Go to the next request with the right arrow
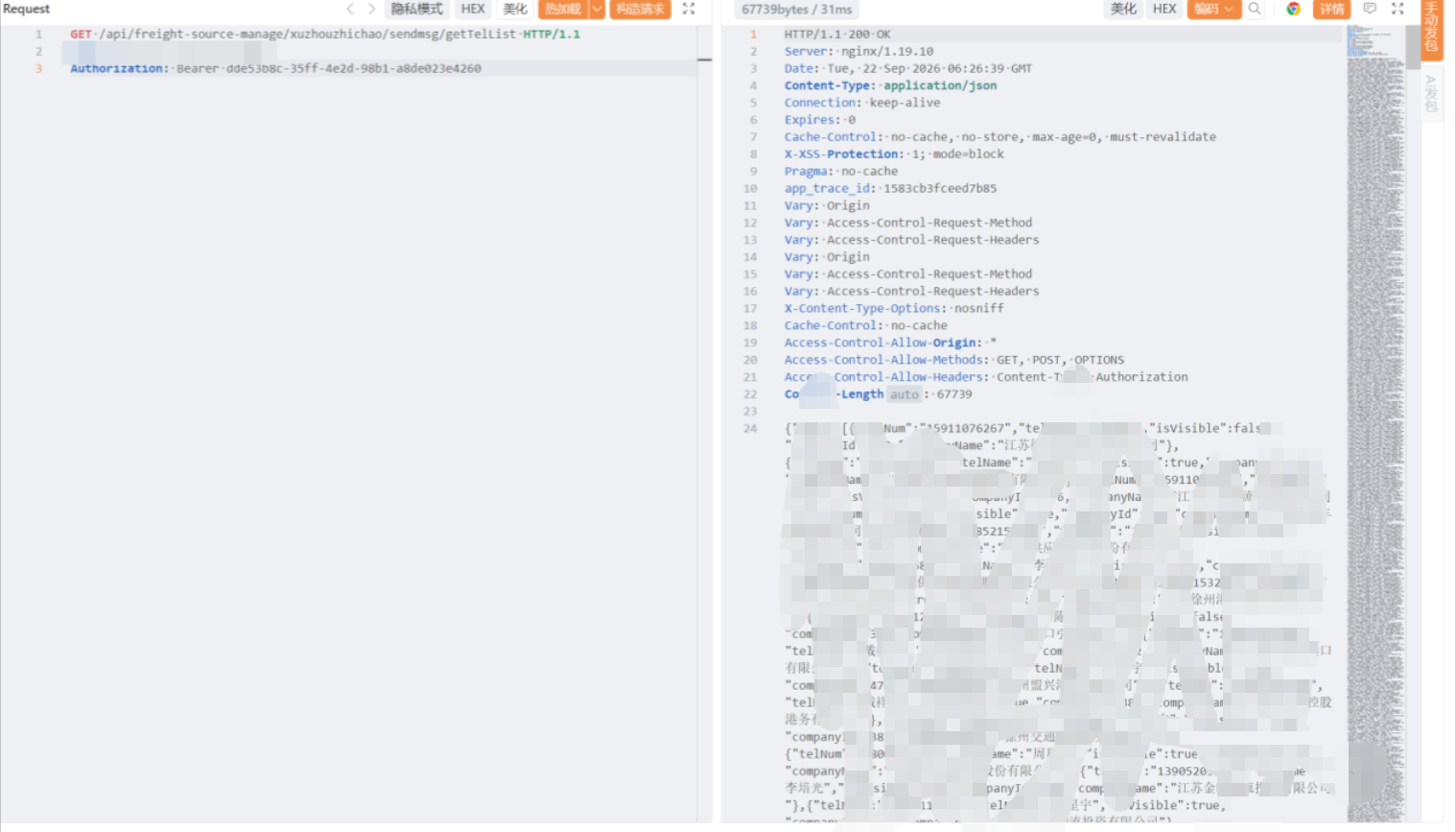1456x832 pixels. tap(371, 9)
